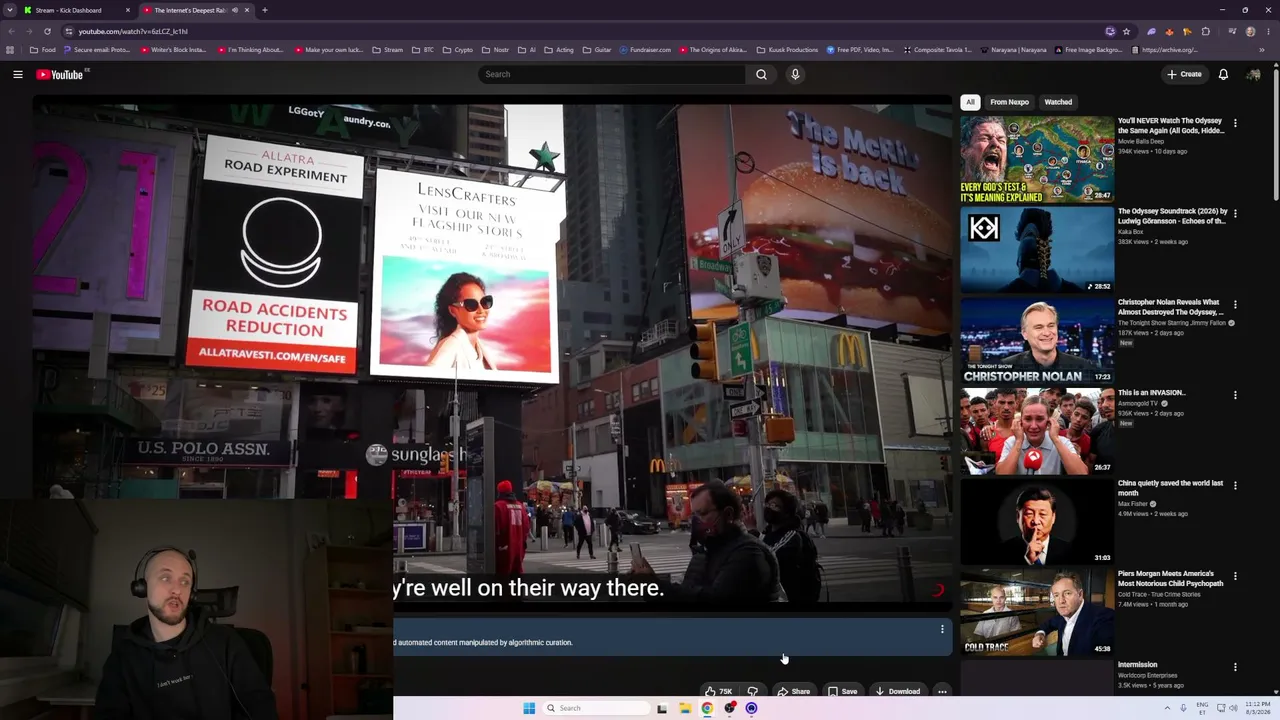Image resolution: width=1280 pixels, height=720 pixels.
Task: Click the YouTube search input field
Action: click(612, 74)
